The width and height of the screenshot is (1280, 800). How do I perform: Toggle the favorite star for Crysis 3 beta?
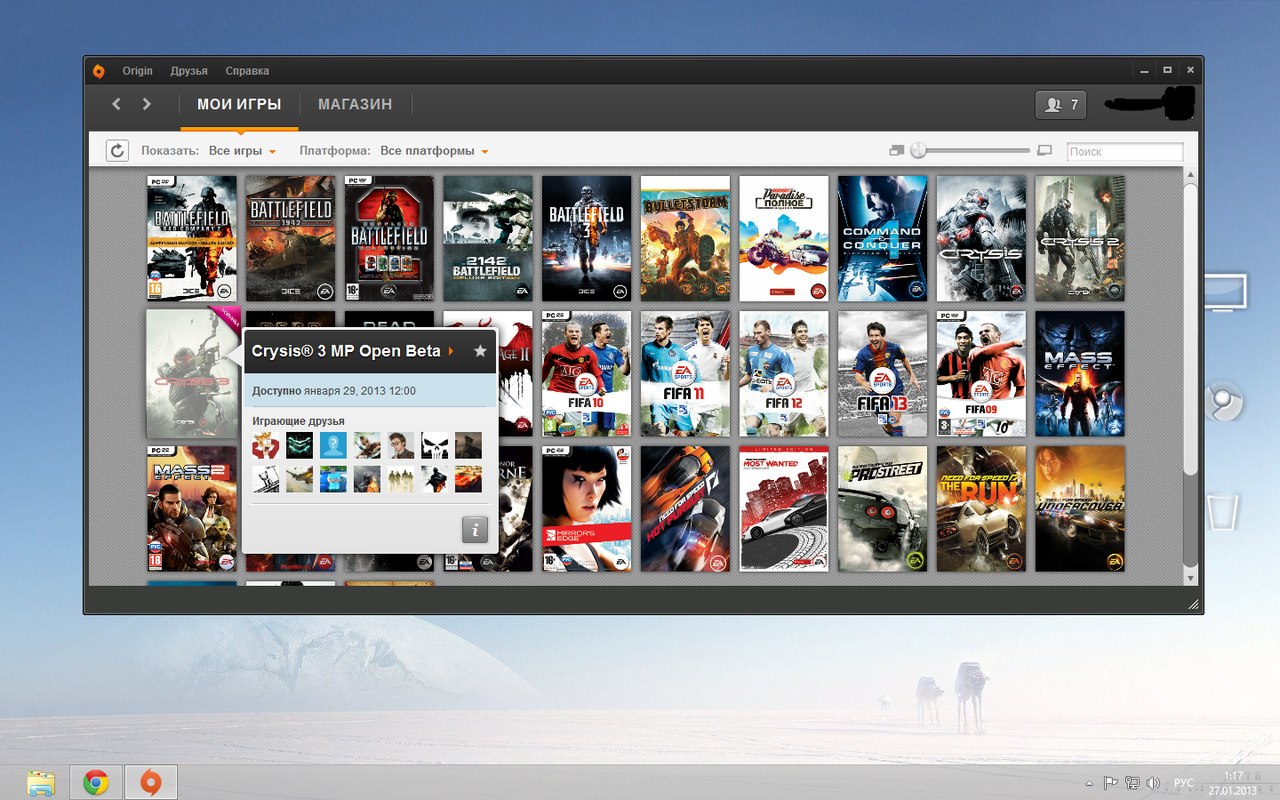[480, 351]
